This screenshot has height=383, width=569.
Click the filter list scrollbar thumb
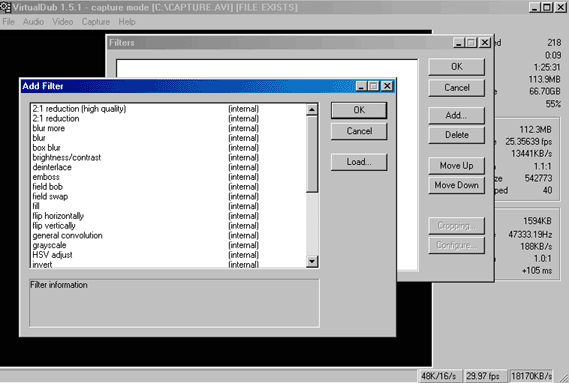[x=312, y=154]
